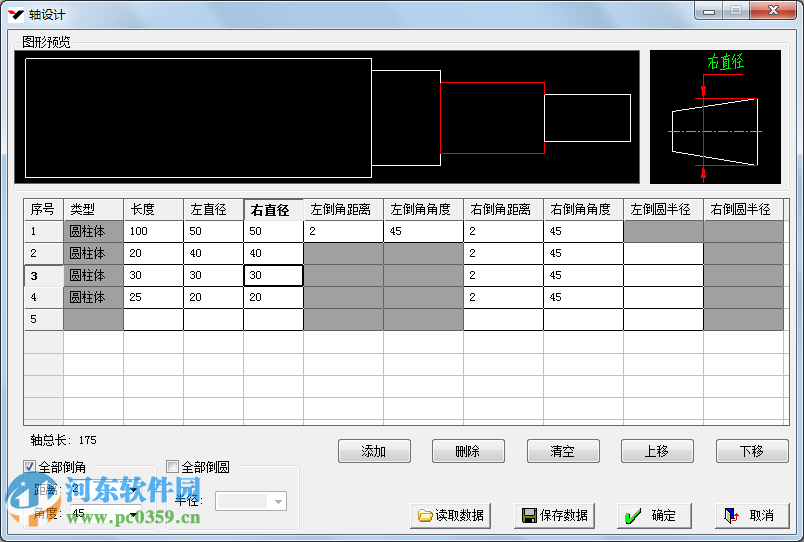Select the 右直径 column header
This screenshot has height=542, width=804.
click(273, 210)
